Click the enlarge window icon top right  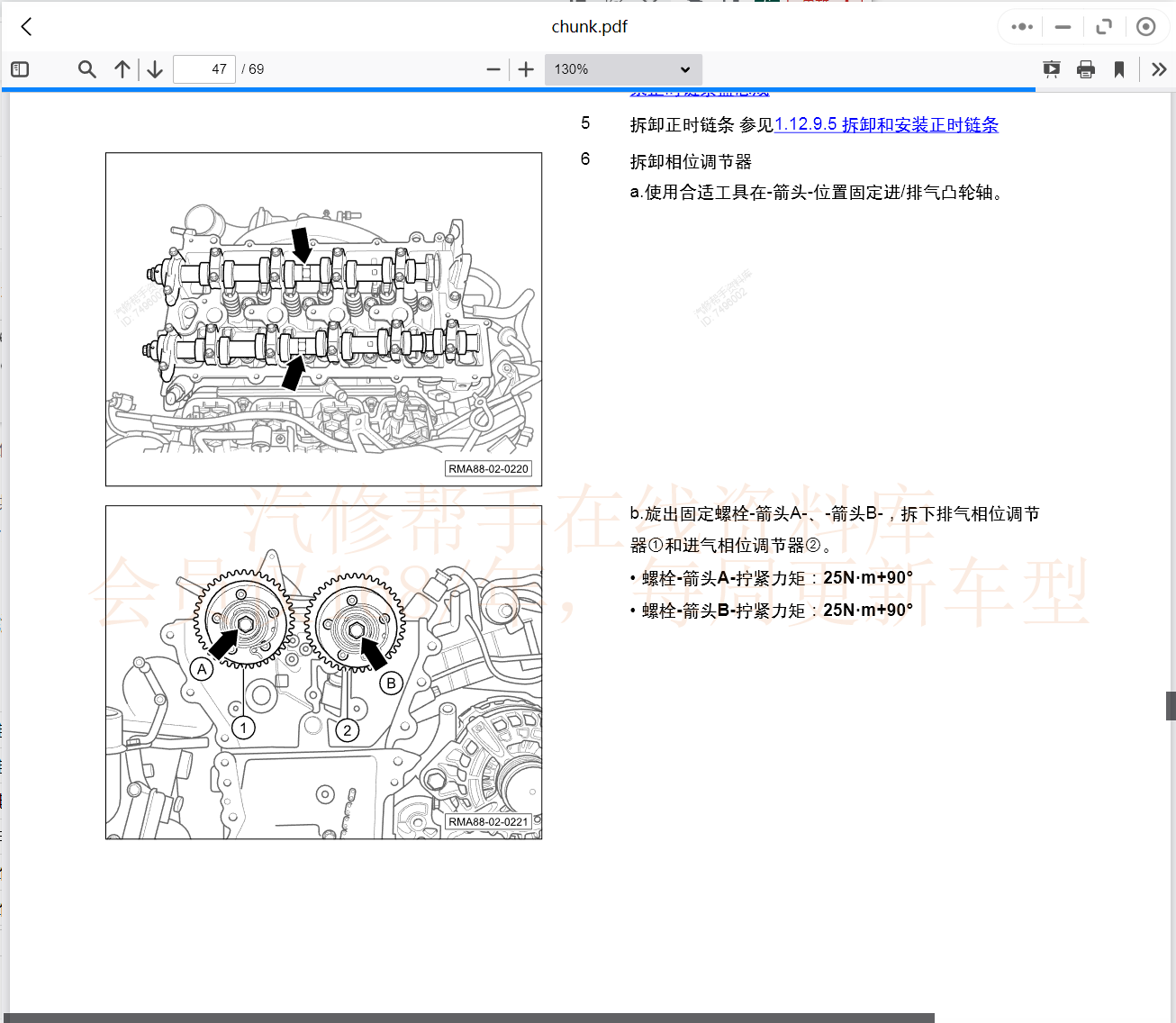pos(1104,26)
